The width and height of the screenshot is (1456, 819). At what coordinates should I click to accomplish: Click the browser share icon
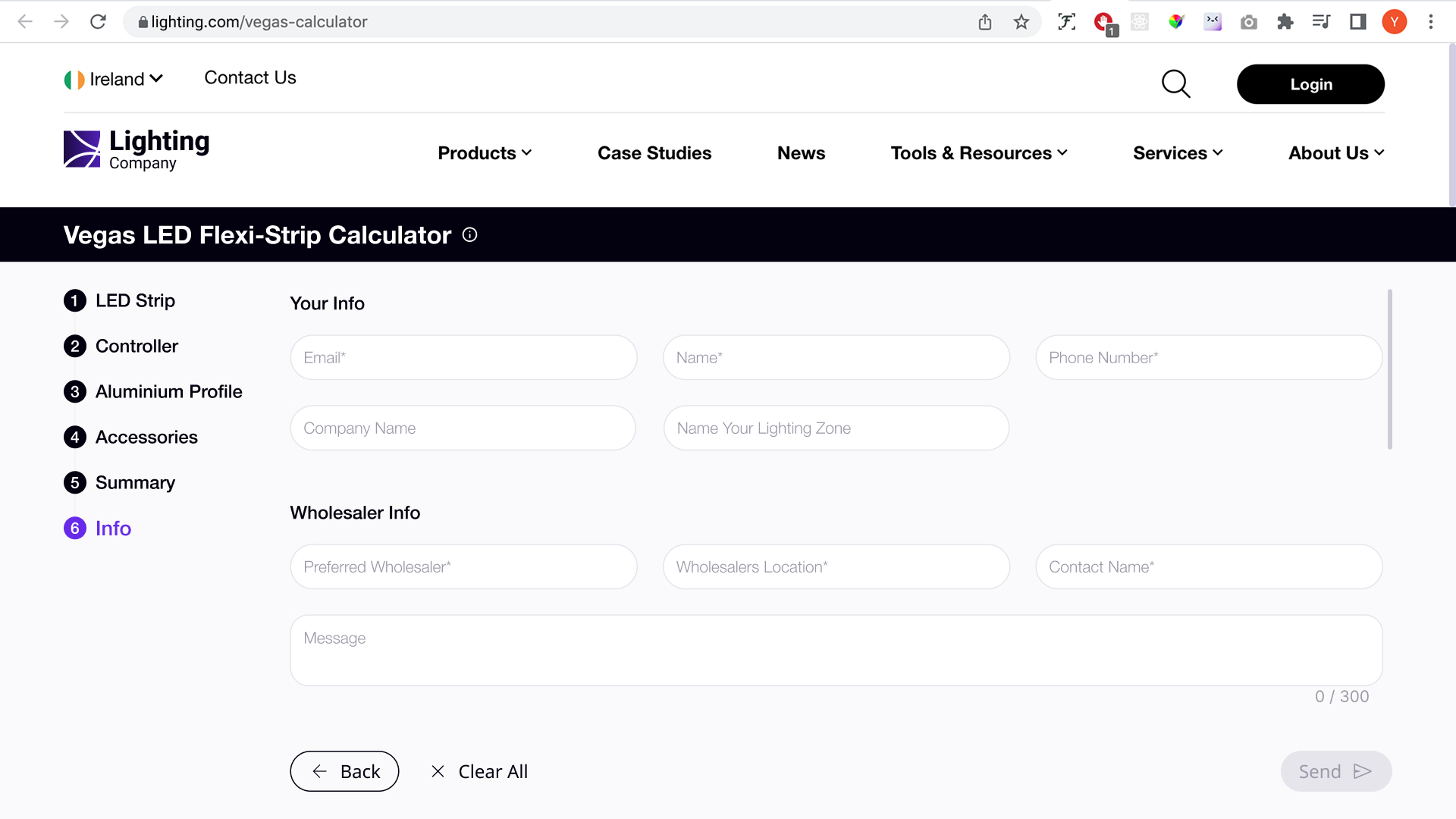(984, 22)
